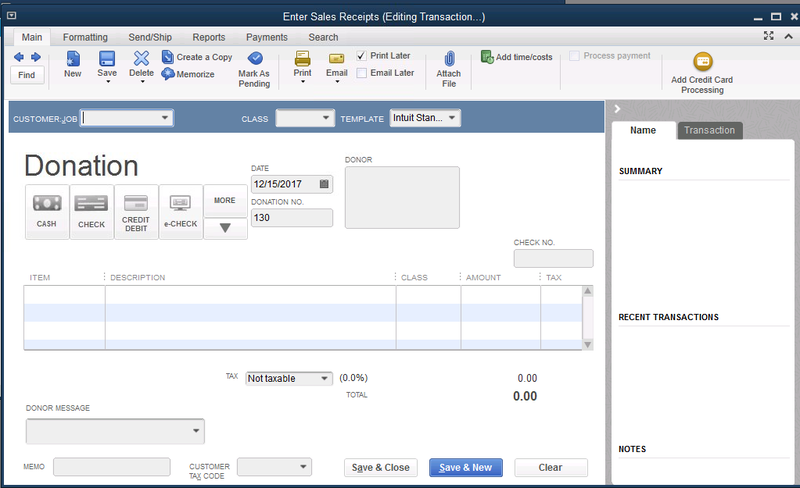Click the DONATION NO. field
800x488 pixels.
(292, 218)
